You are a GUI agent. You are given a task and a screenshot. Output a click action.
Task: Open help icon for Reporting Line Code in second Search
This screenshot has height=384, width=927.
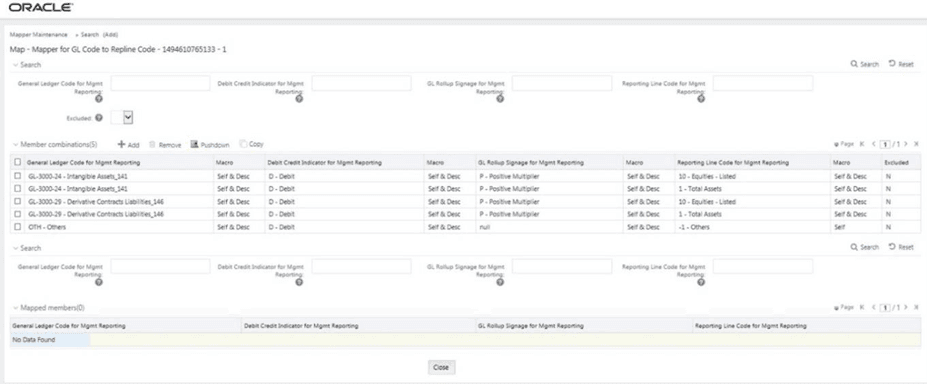click(701, 282)
